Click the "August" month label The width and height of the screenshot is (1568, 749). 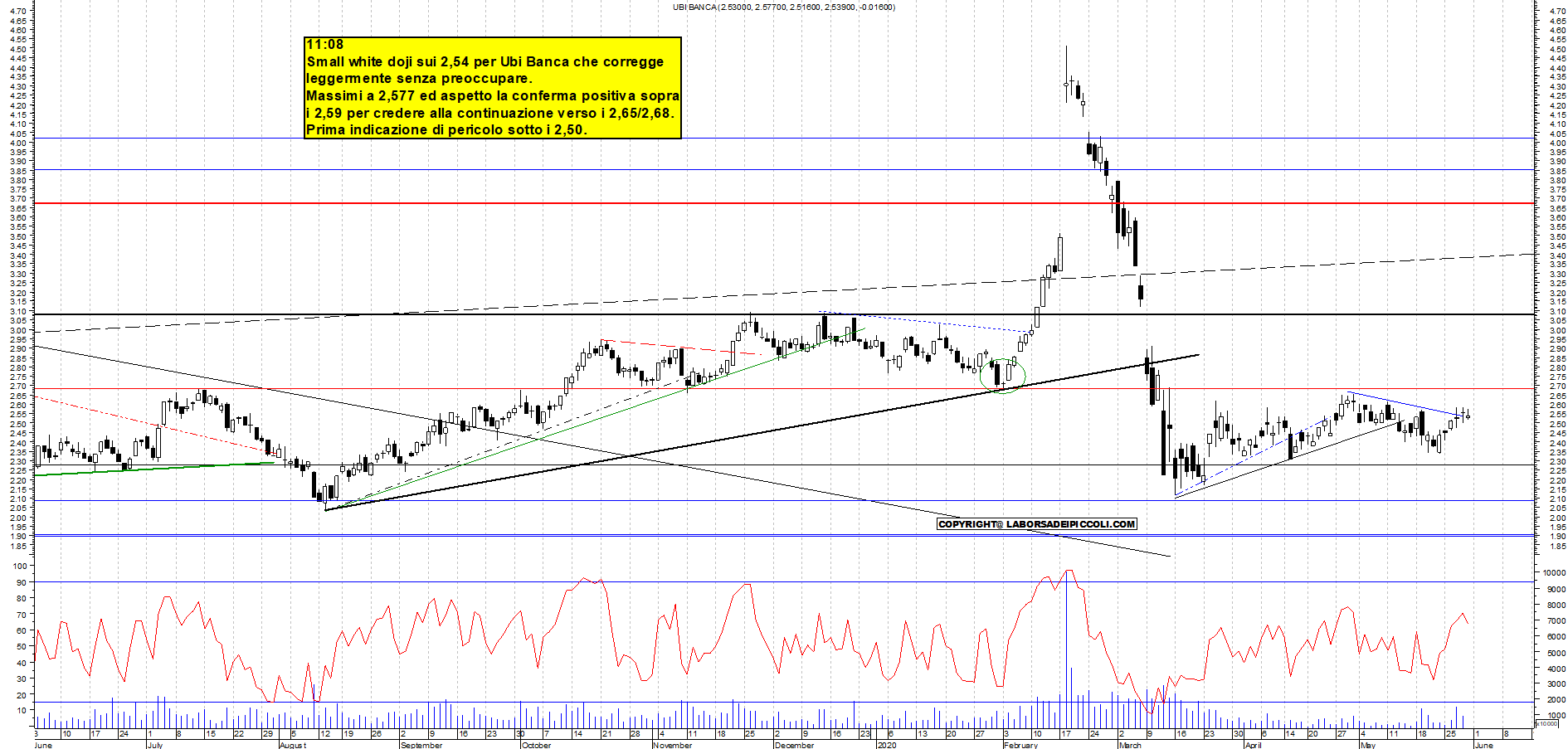(x=293, y=745)
